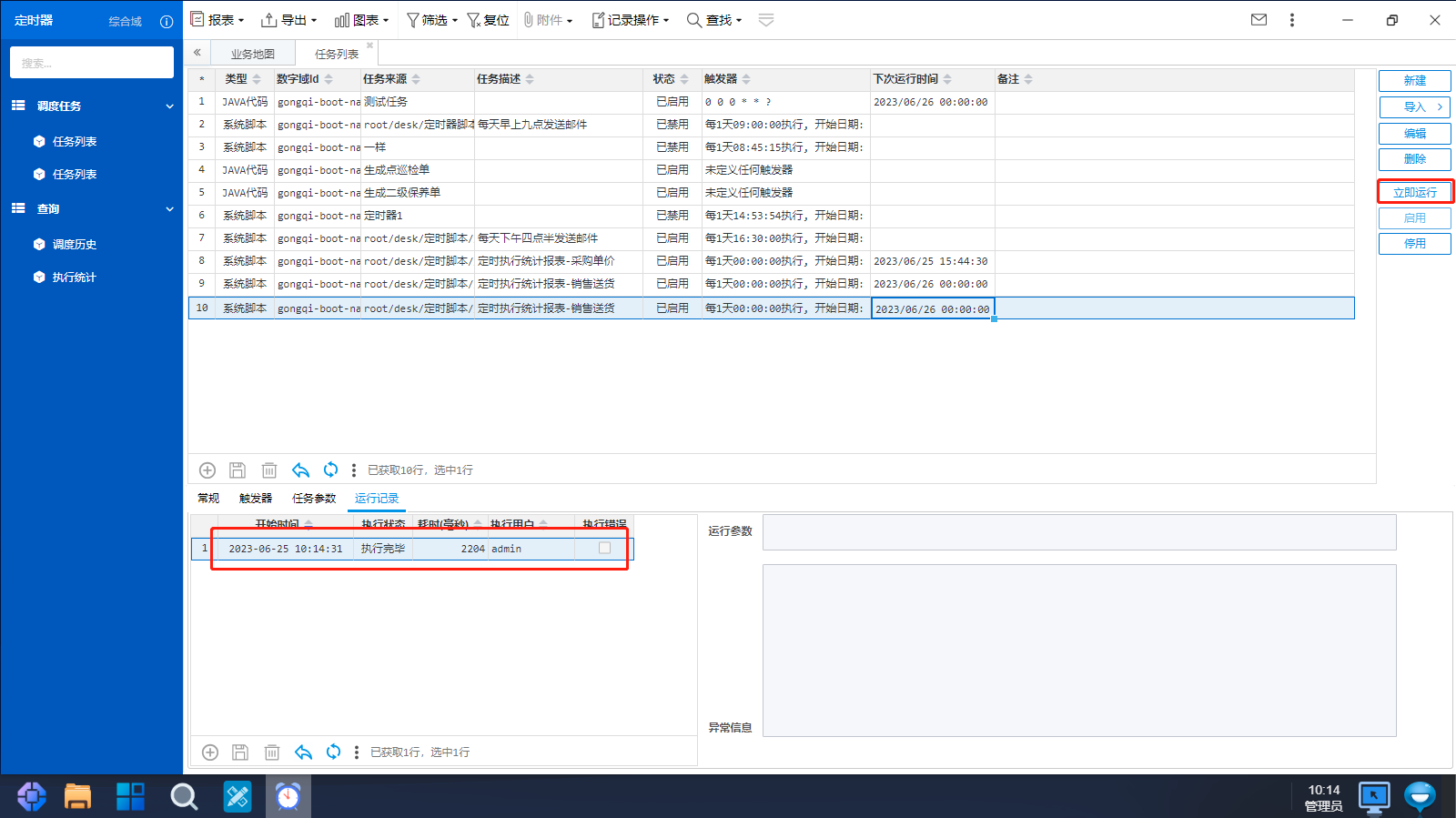
Task: Click the 立即运行 run now button
Action: pos(1414,193)
